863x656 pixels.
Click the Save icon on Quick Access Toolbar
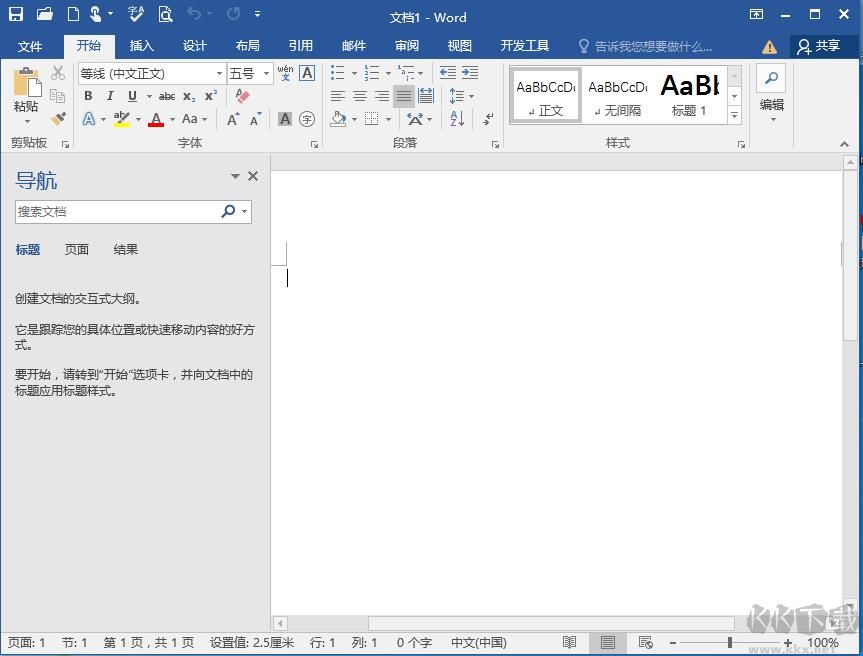point(17,13)
